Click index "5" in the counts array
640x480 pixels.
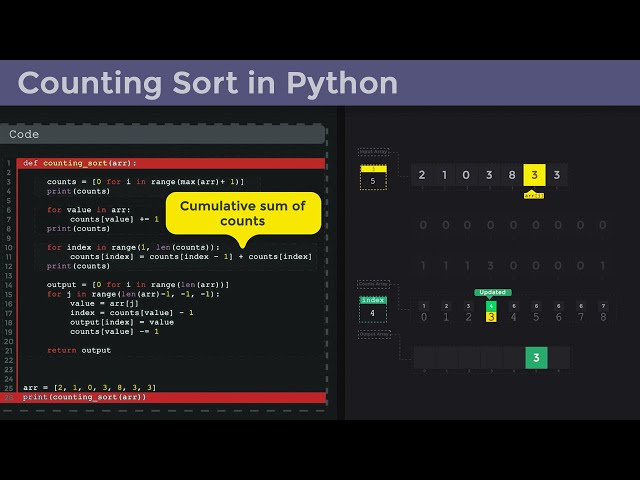[536, 317]
